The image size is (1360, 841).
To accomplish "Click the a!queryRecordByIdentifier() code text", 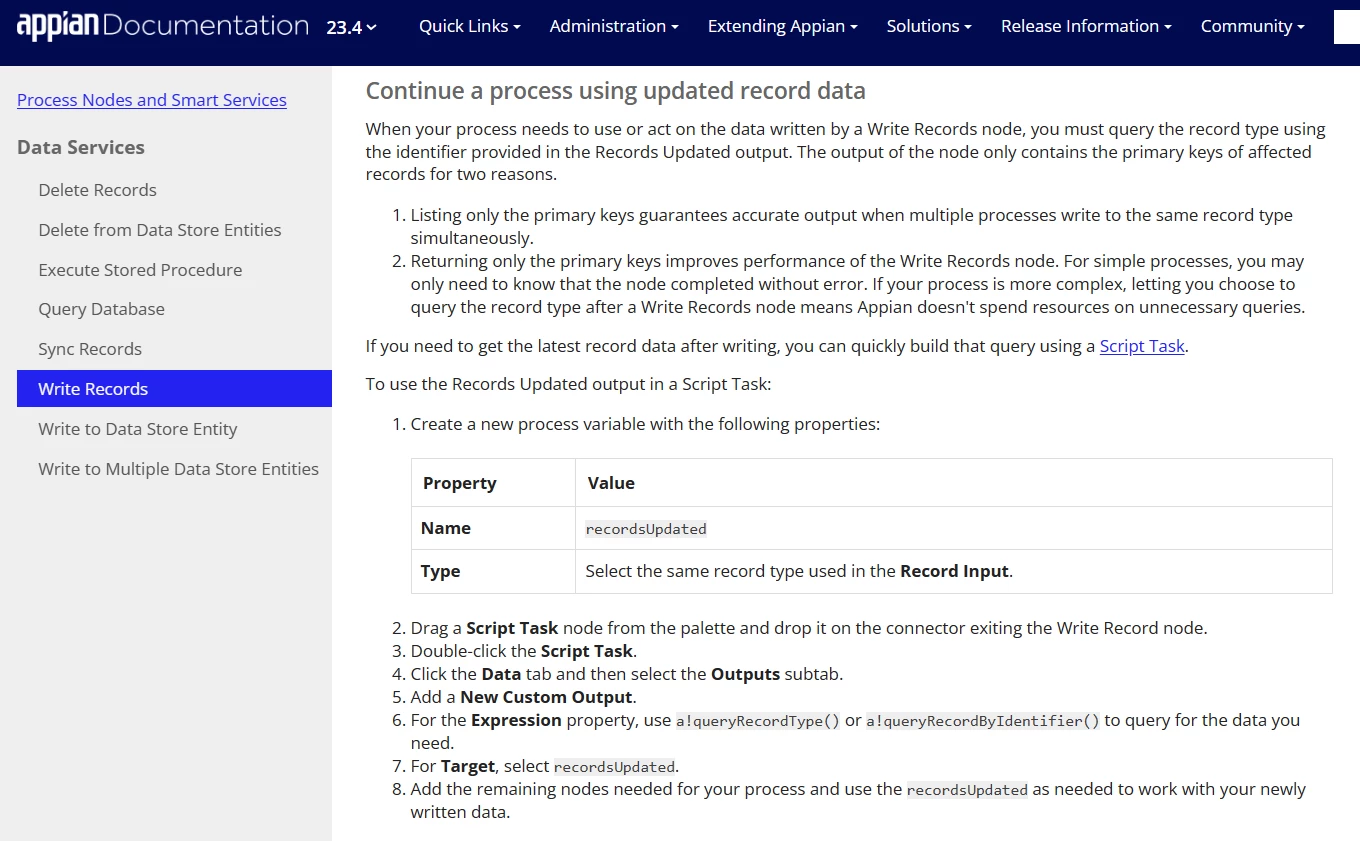I will (983, 721).
